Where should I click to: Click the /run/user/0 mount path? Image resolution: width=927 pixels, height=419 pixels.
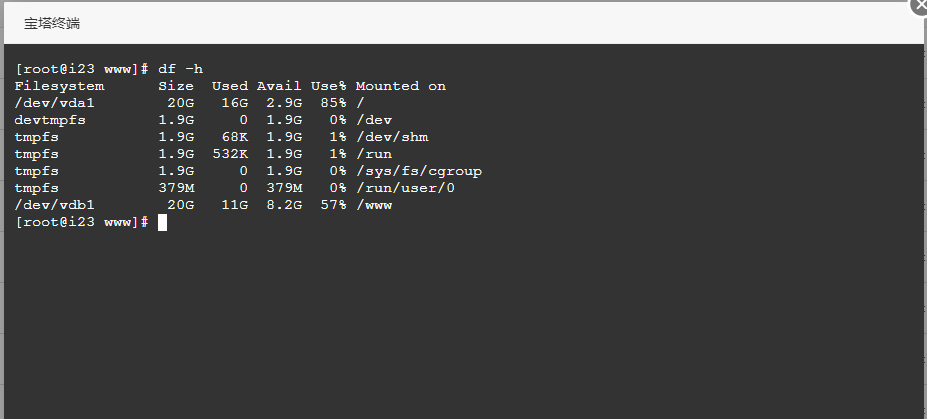tap(406, 188)
